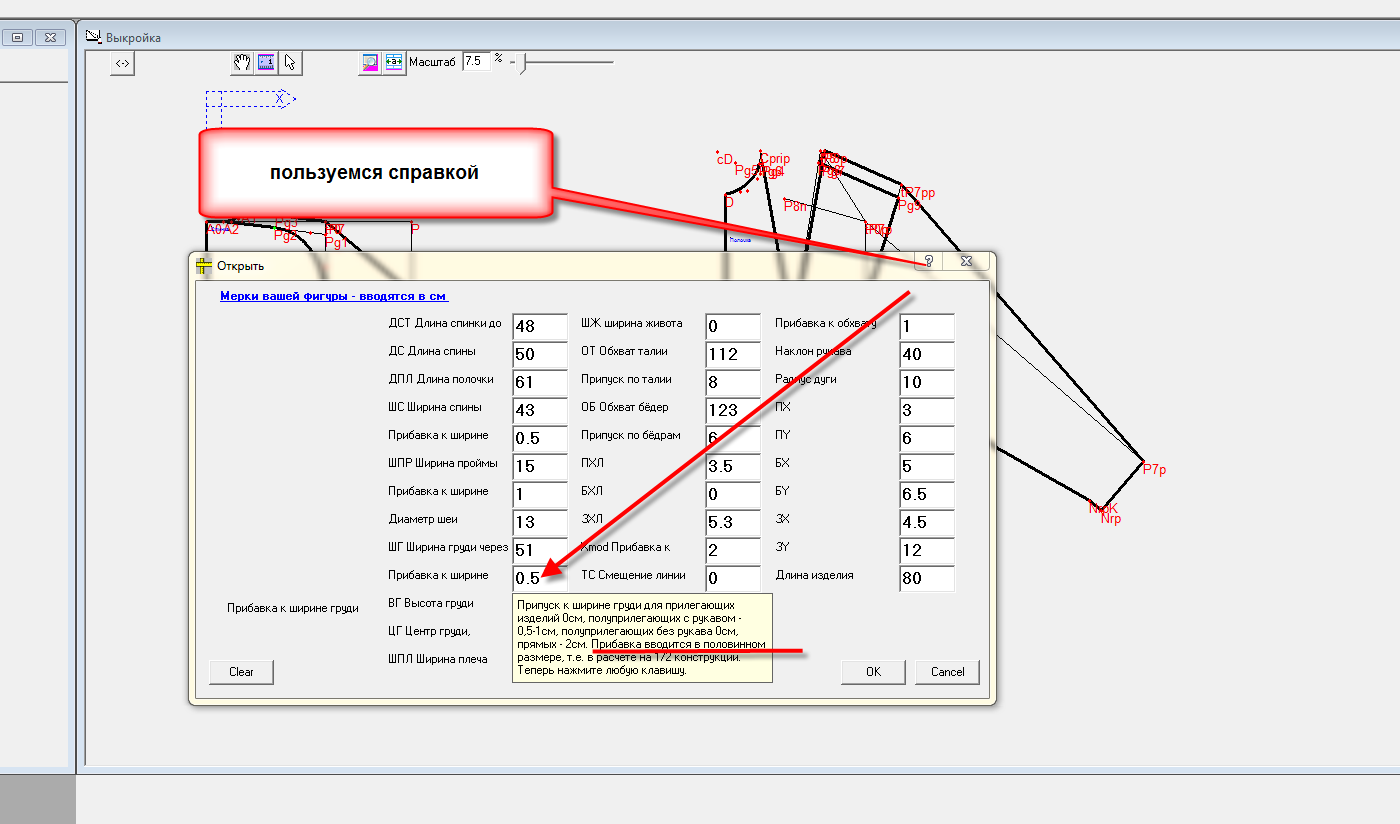
Task: Click the Длина изделия input field
Action: coord(926,578)
